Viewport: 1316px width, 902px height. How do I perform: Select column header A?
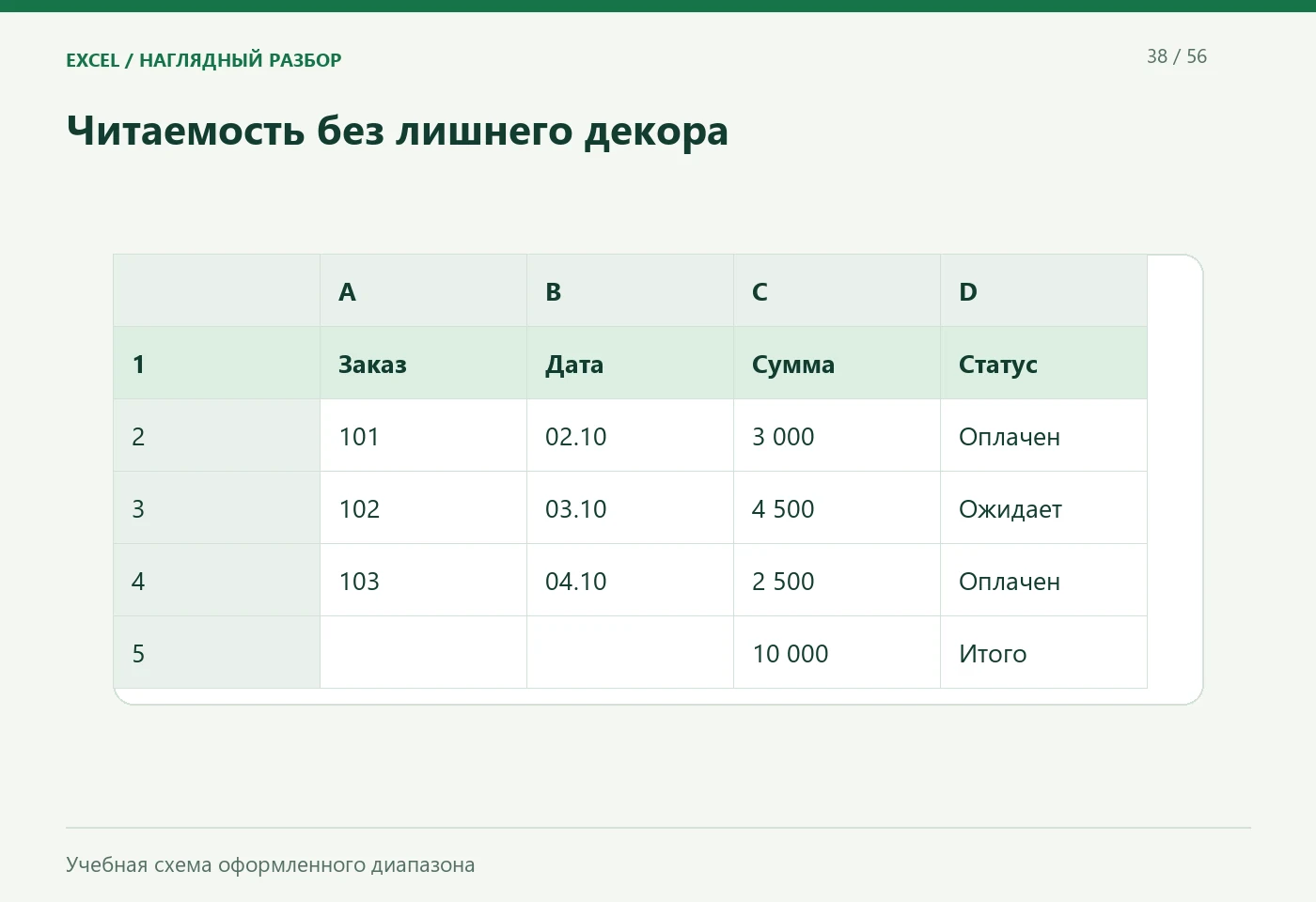tap(423, 291)
